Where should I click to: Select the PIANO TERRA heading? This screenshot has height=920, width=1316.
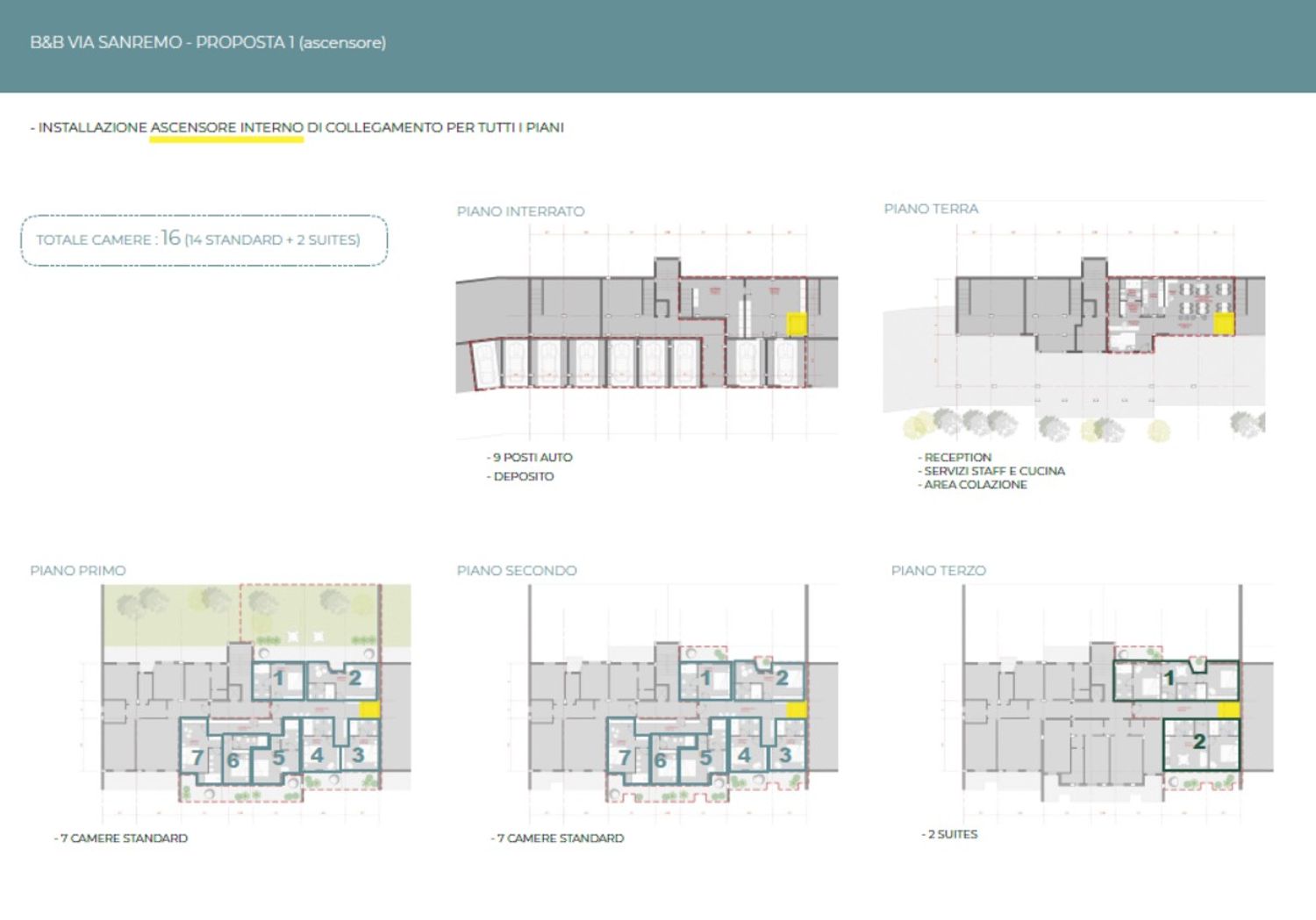930,209
